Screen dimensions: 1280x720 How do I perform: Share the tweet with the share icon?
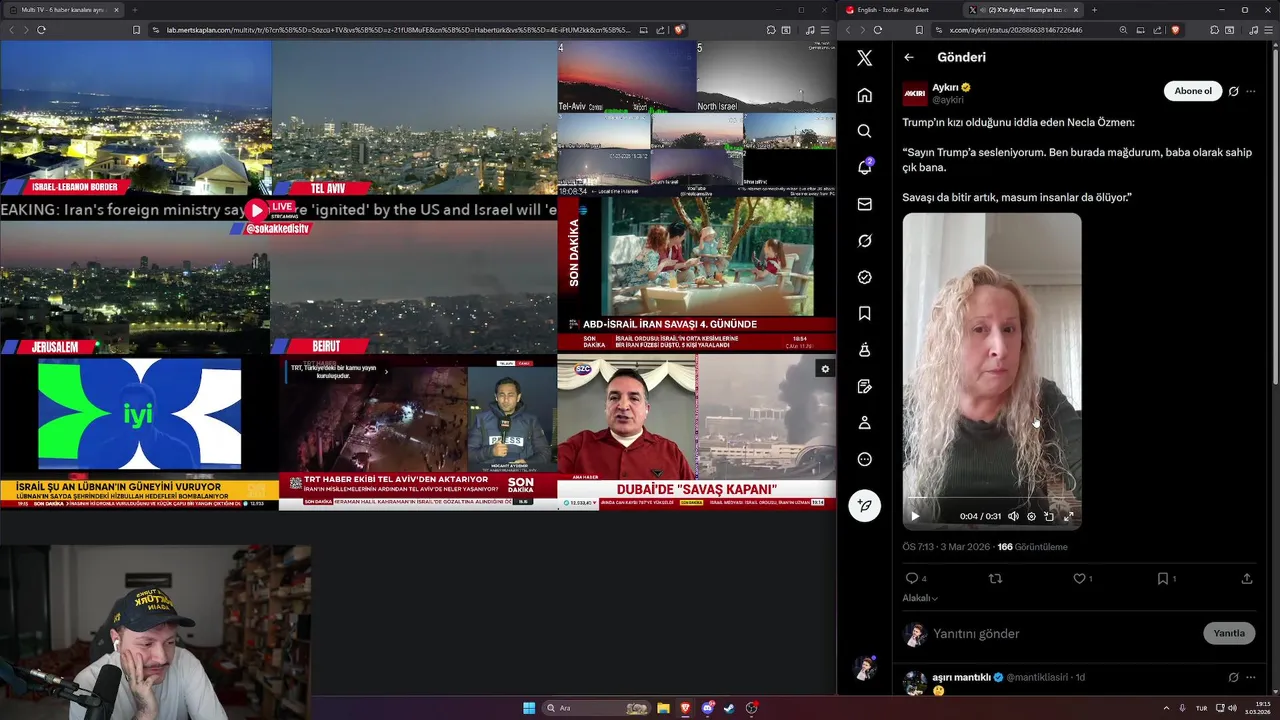click(1247, 578)
